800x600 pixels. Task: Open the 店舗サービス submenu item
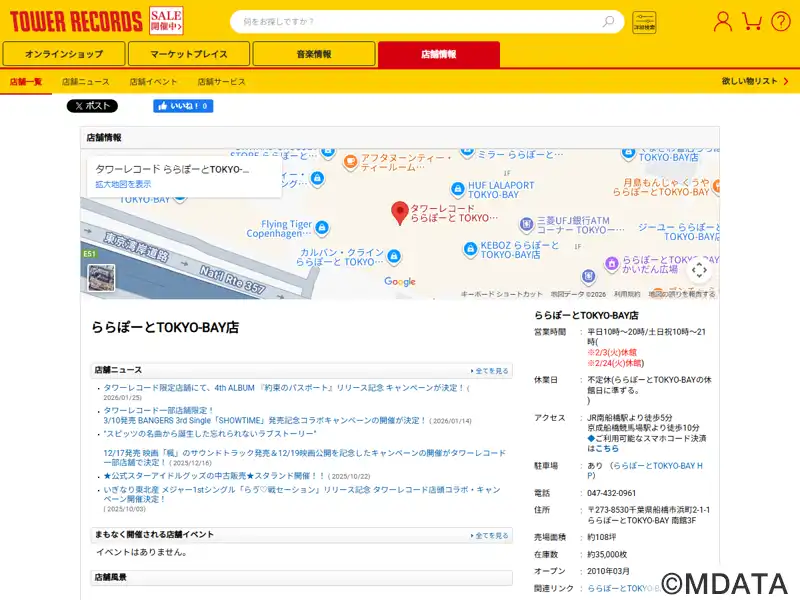click(221, 82)
